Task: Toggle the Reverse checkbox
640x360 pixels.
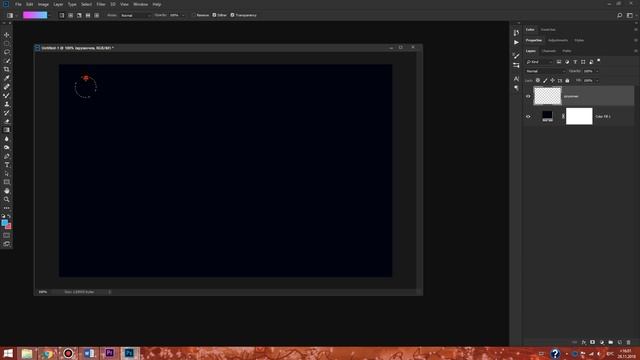Action: click(194, 15)
